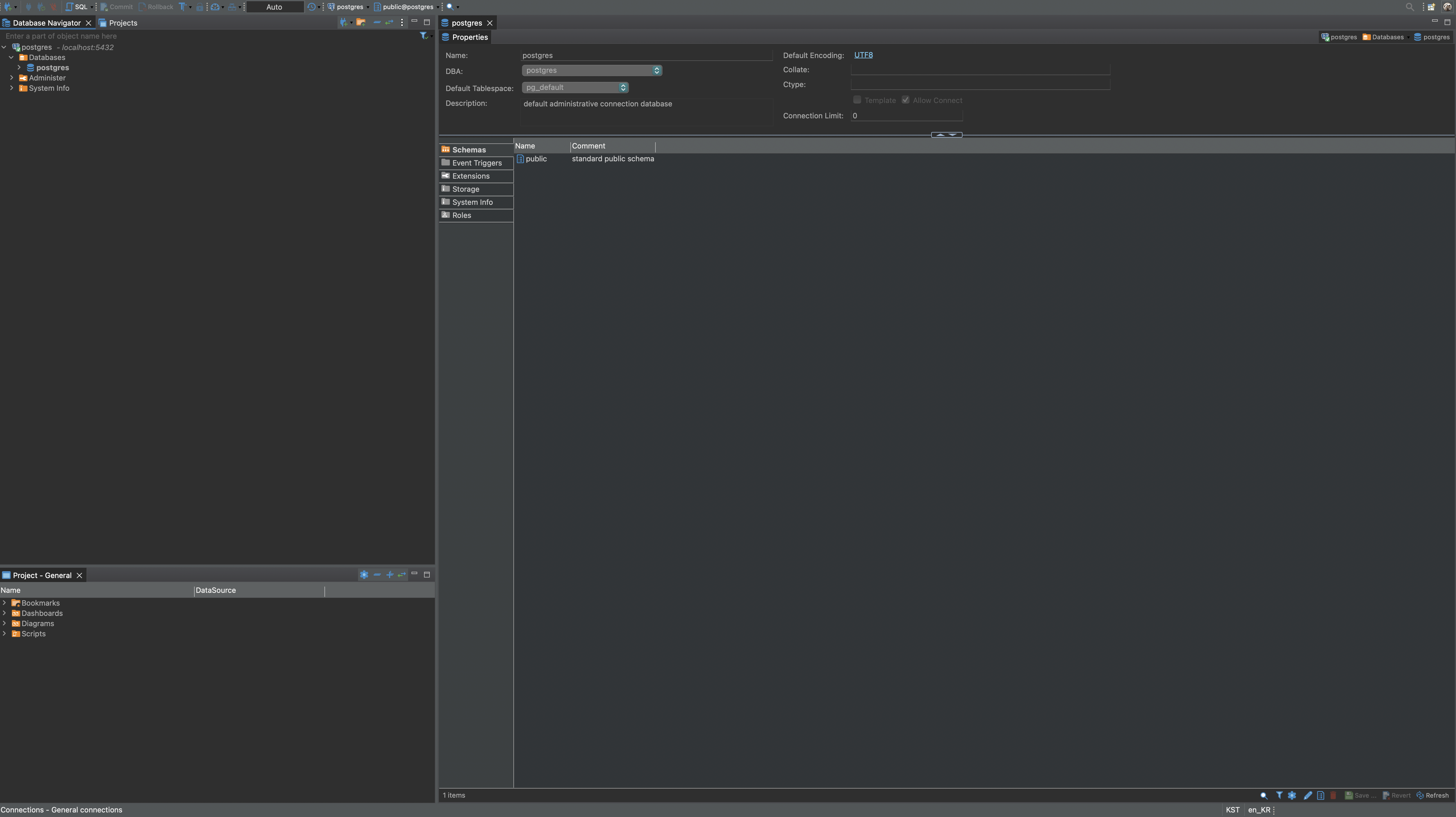Click link-with-editor arrows in Database Navigator

coord(389,22)
